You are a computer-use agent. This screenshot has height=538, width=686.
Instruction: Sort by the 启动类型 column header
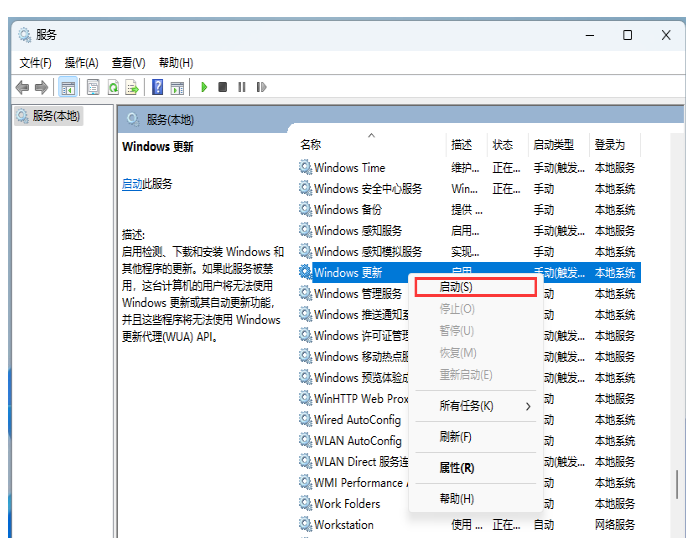point(559,144)
